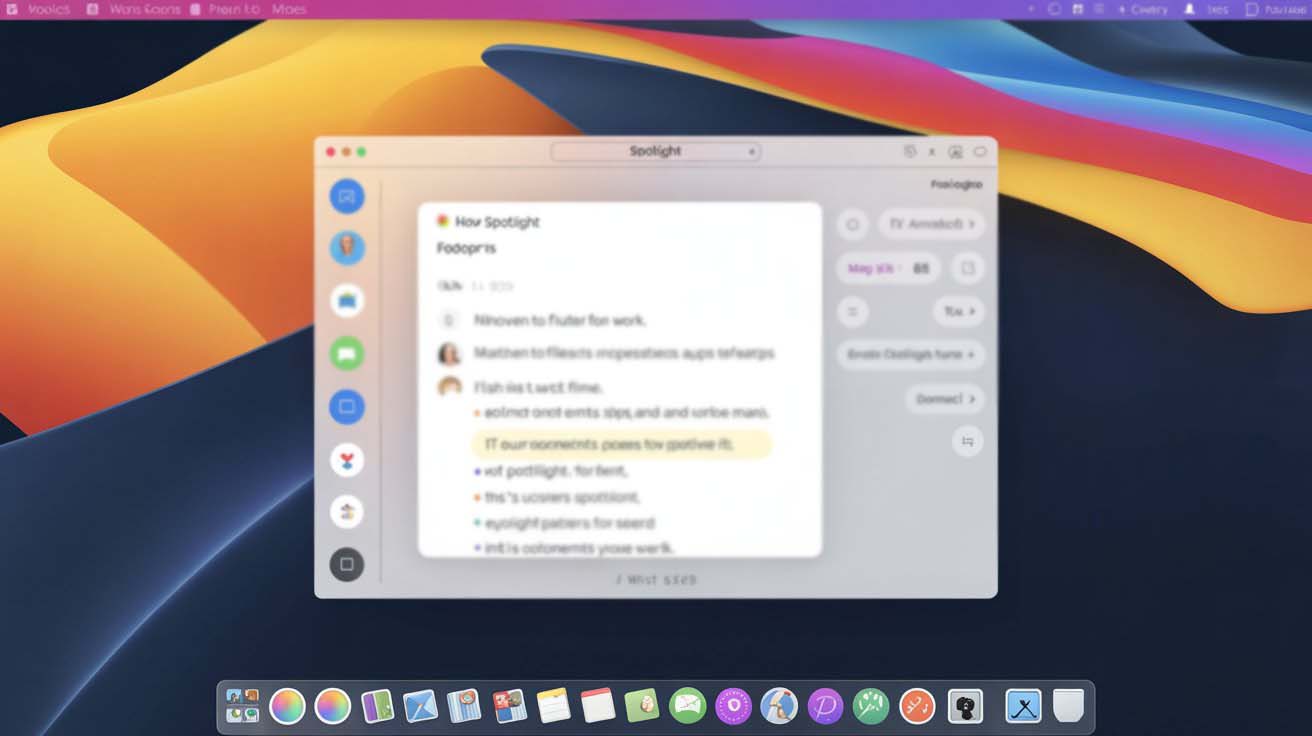Open the Spotlight dropdown in the title bar
The width and height of the screenshot is (1312, 736).
655,151
